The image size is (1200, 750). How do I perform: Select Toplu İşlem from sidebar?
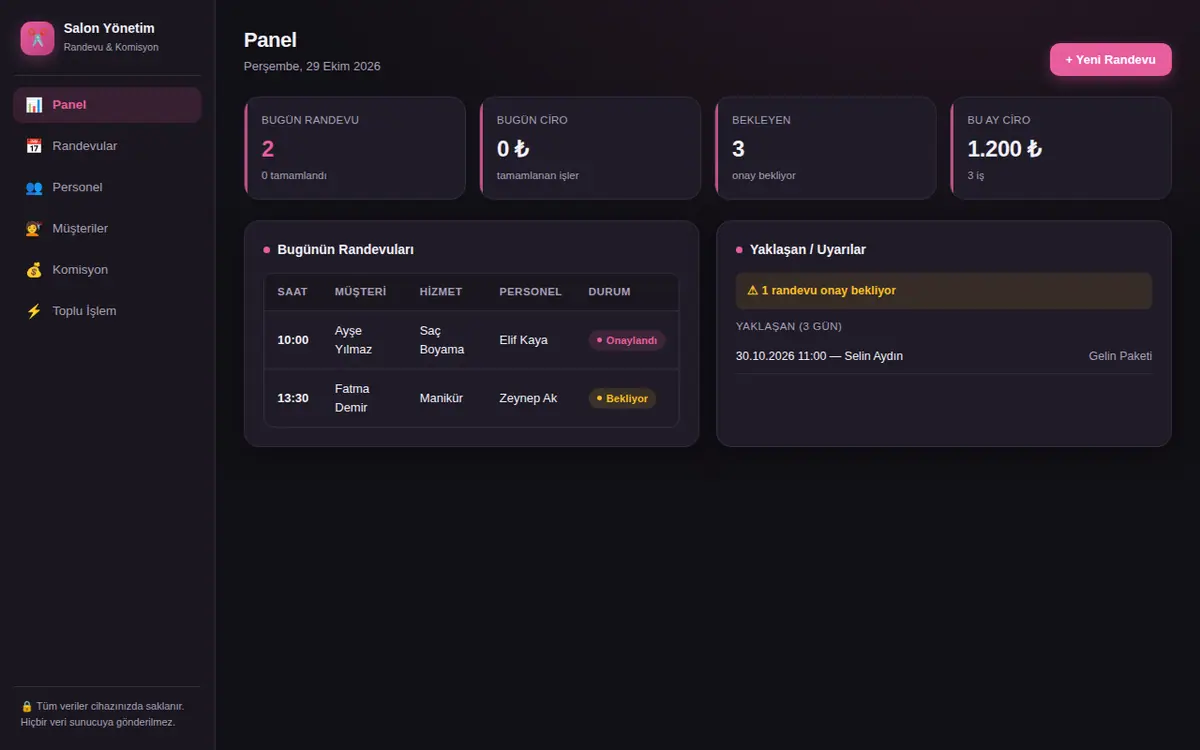[x=107, y=311]
